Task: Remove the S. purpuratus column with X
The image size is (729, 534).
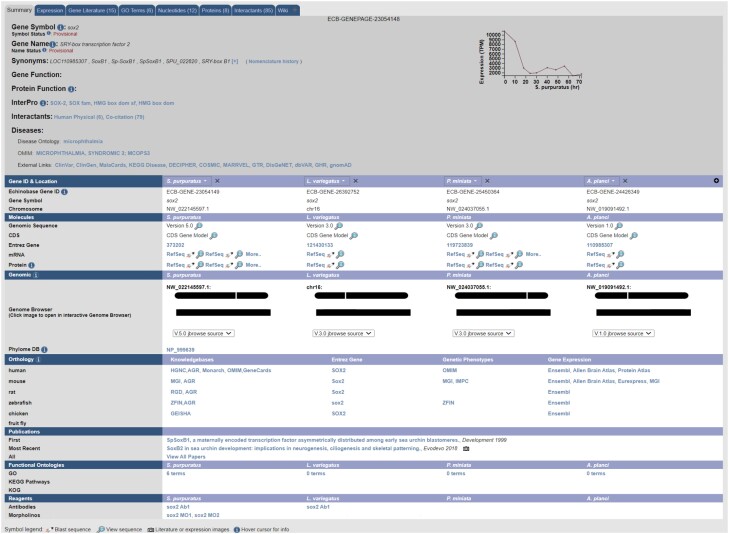Action: pos(218,180)
